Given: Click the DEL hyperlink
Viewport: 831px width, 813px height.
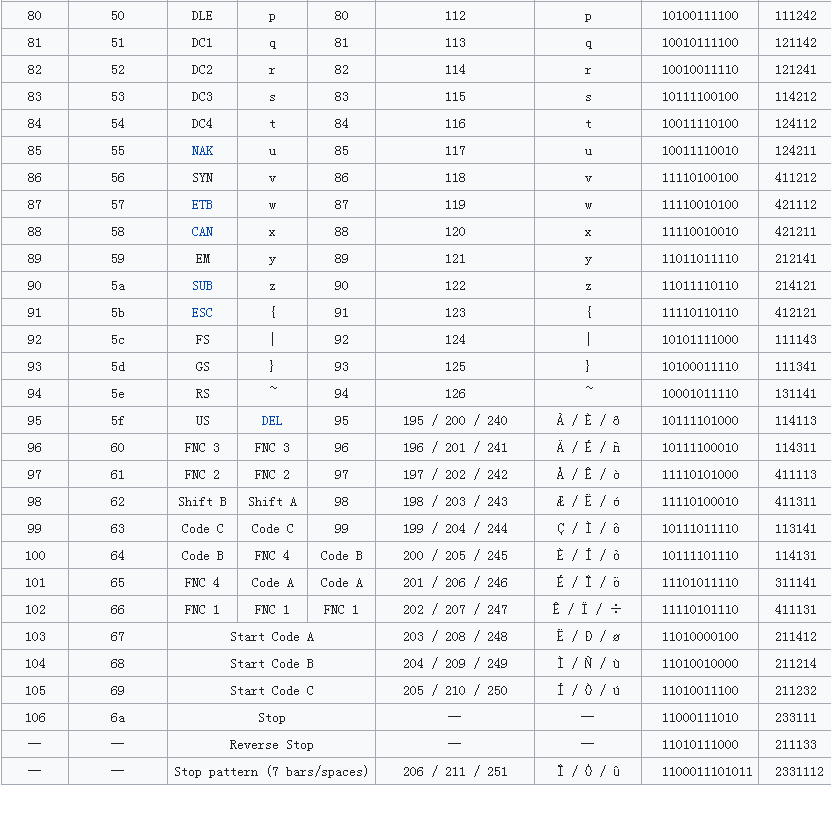Looking at the screenshot, I should [x=272, y=421].
